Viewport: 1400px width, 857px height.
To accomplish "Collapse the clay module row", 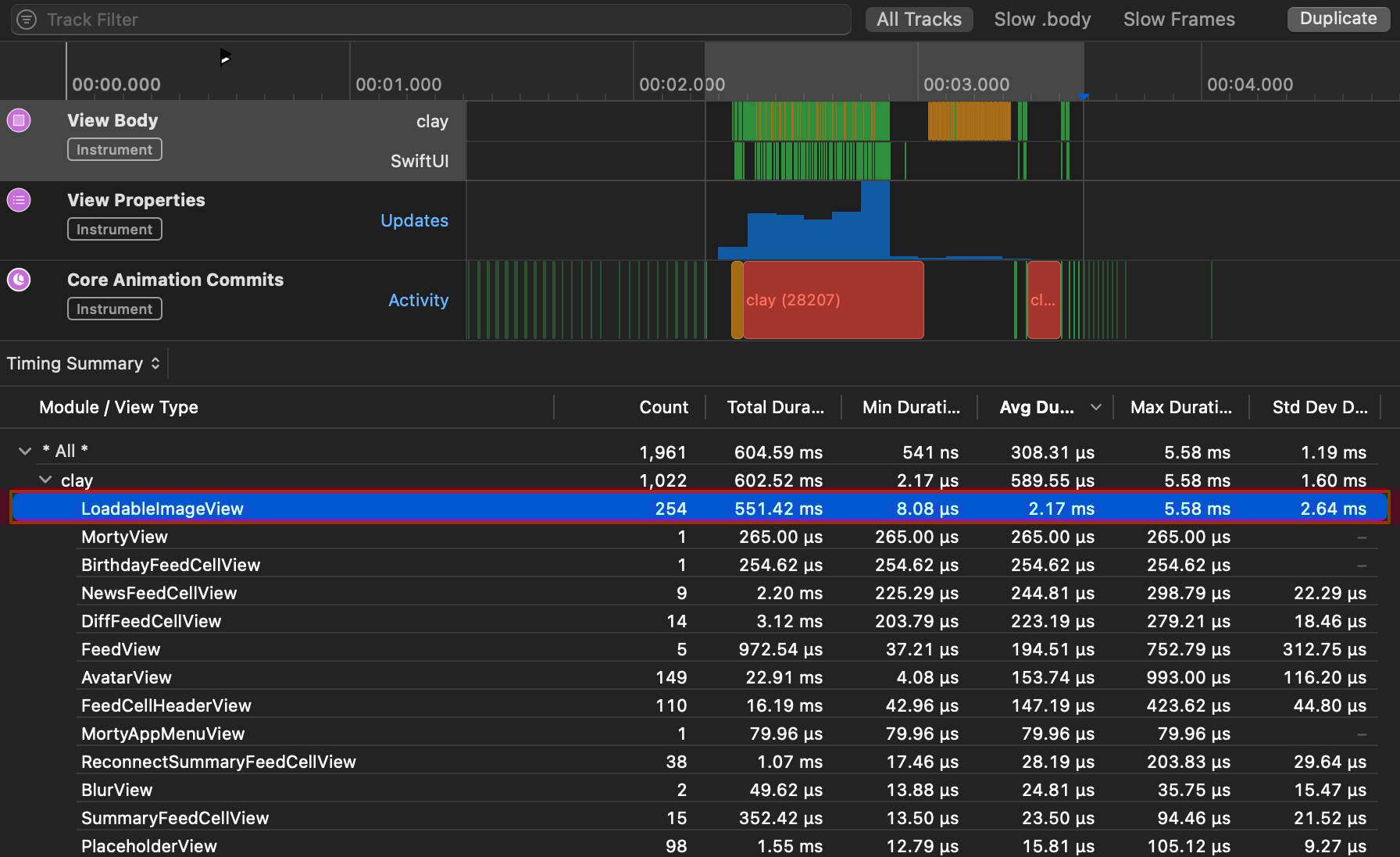I will pyautogui.click(x=45, y=480).
